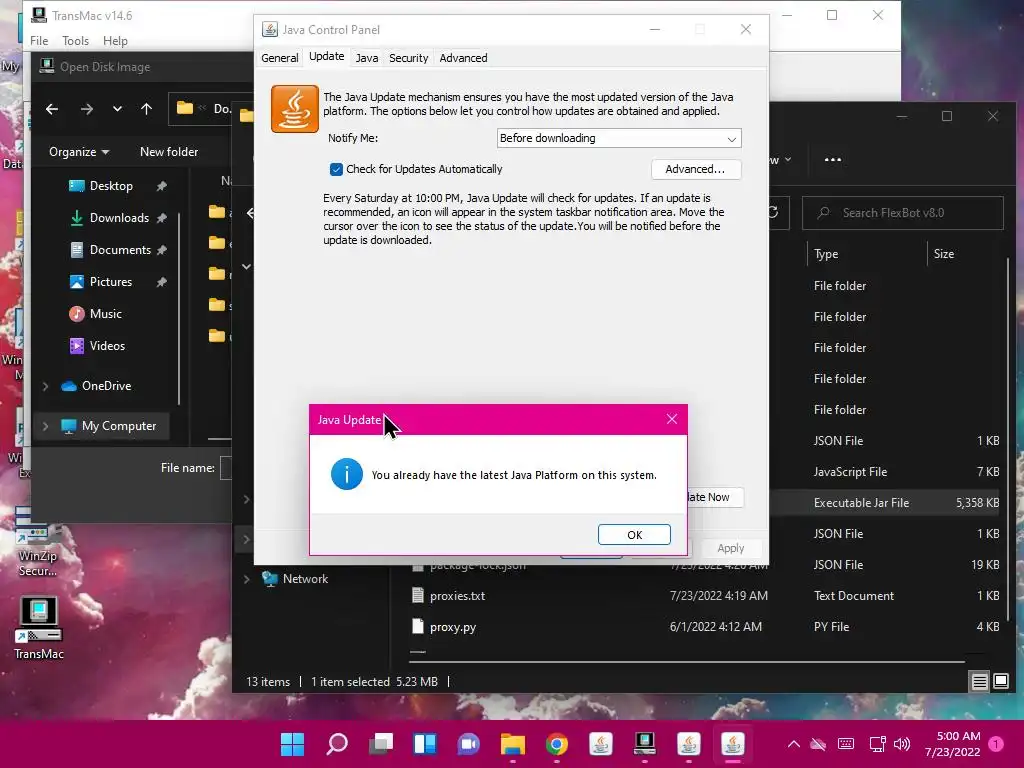The width and height of the screenshot is (1024, 768).
Task: Open Task View in the taskbar
Action: click(x=381, y=744)
